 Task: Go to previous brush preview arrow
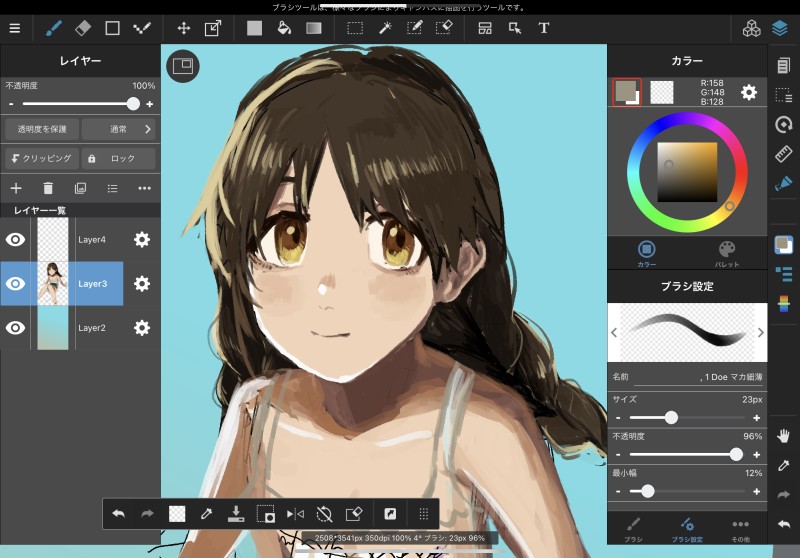614,333
